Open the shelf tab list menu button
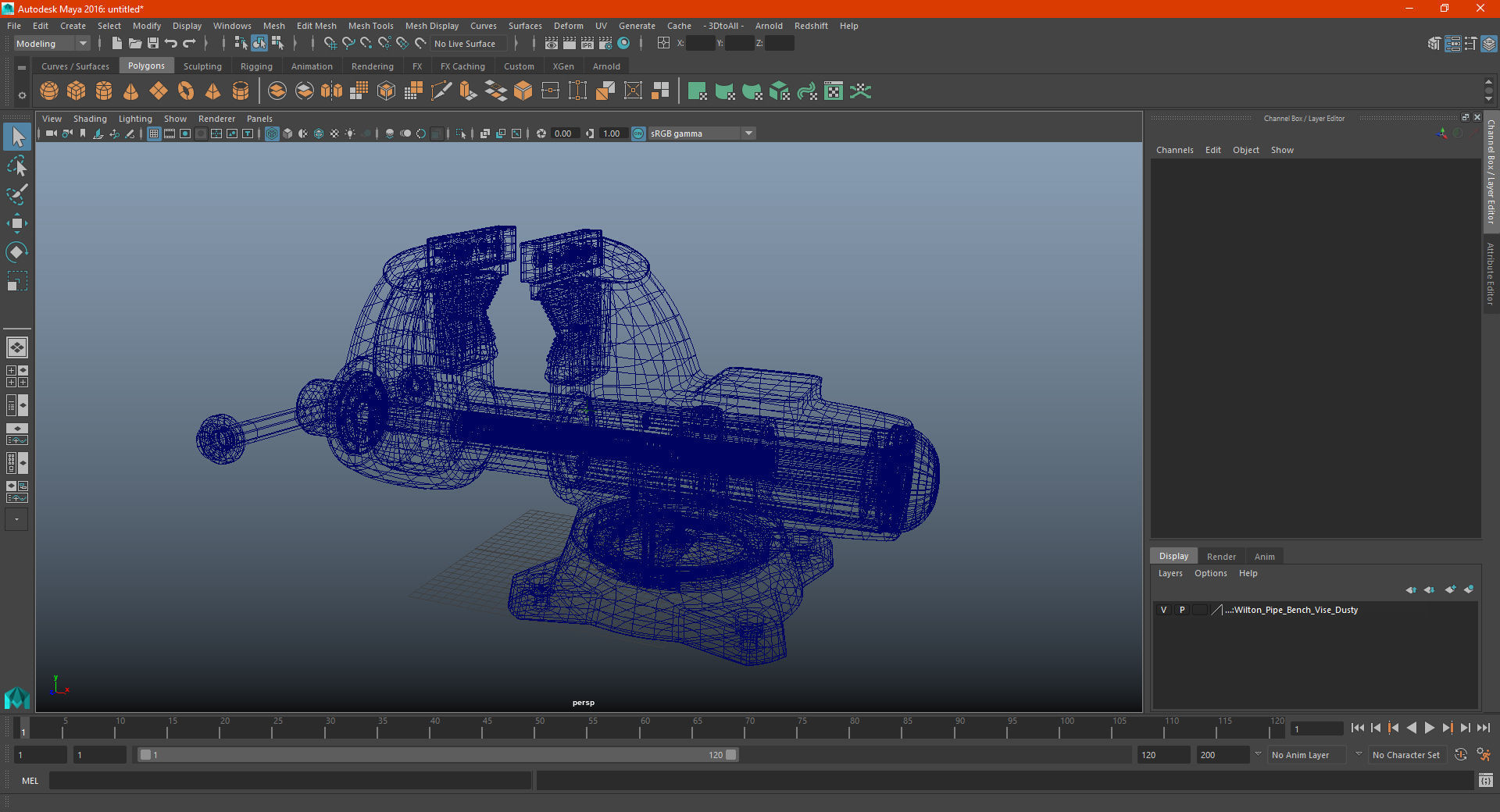 [x=22, y=68]
